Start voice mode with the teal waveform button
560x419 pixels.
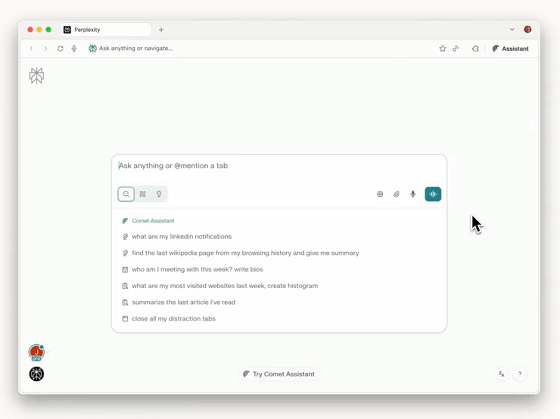(x=433, y=194)
